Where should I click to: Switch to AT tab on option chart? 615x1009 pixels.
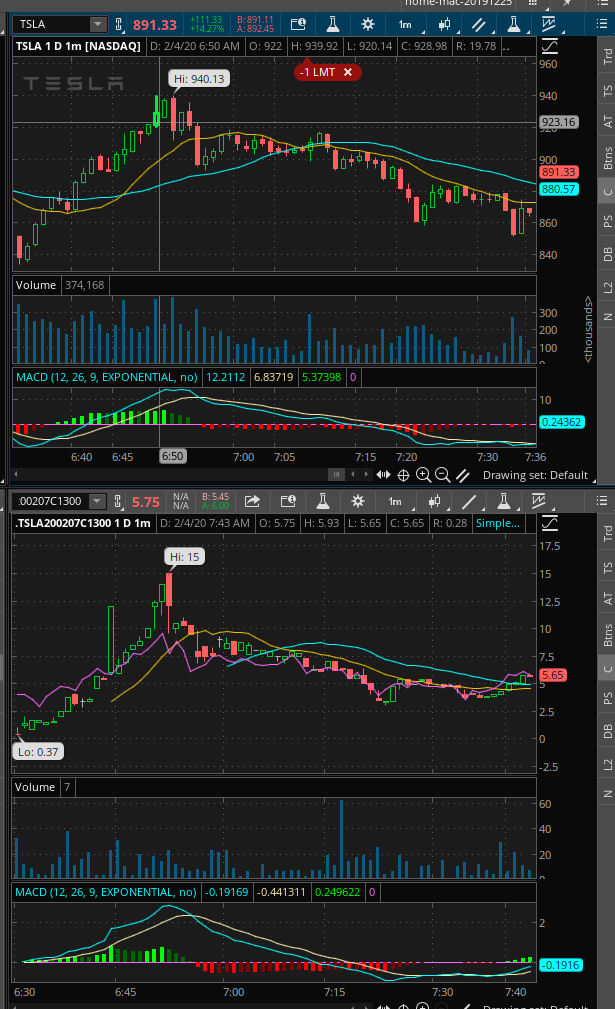coord(607,598)
